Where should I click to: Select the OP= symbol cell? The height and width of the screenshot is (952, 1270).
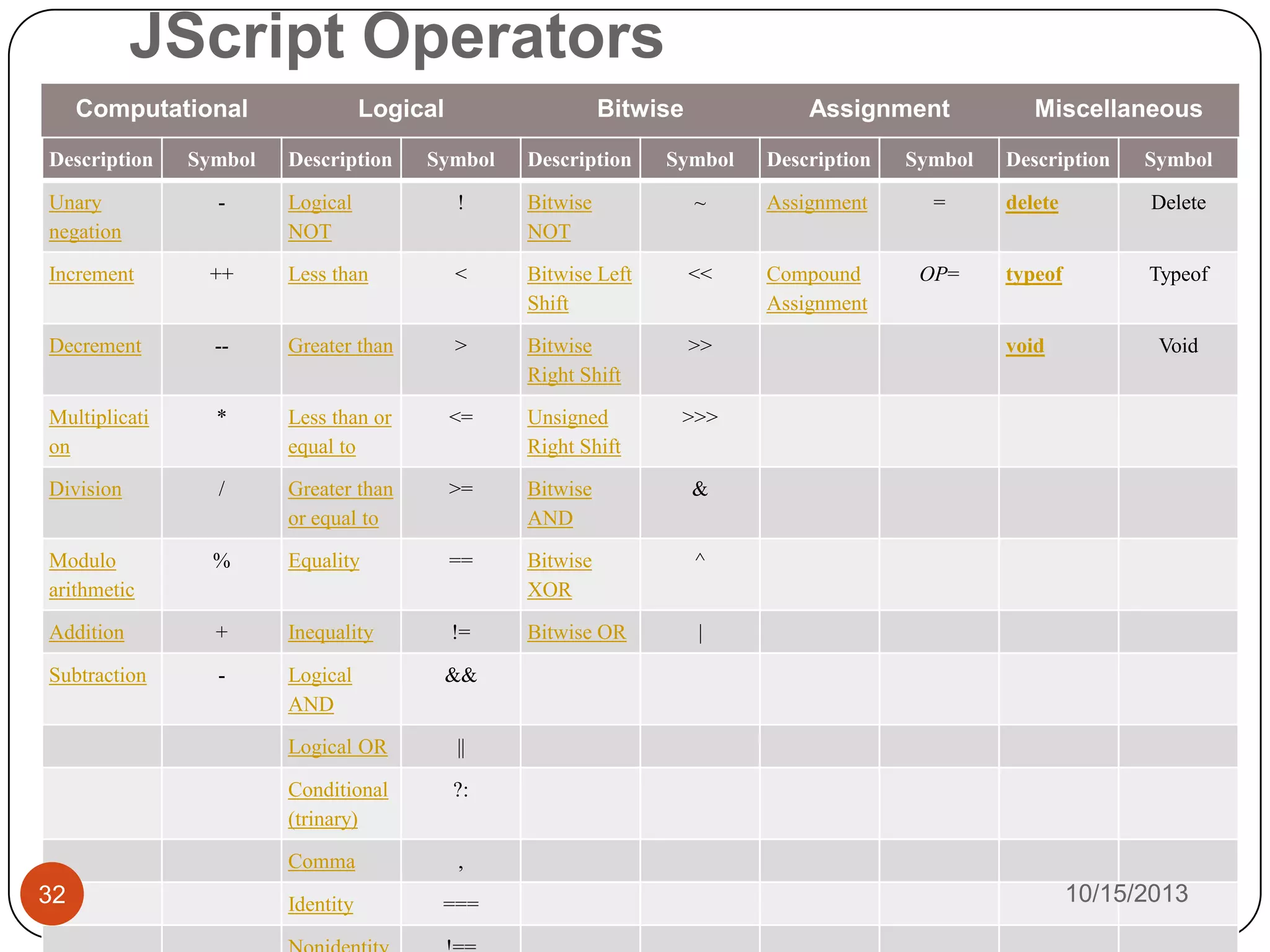coord(939,288)
